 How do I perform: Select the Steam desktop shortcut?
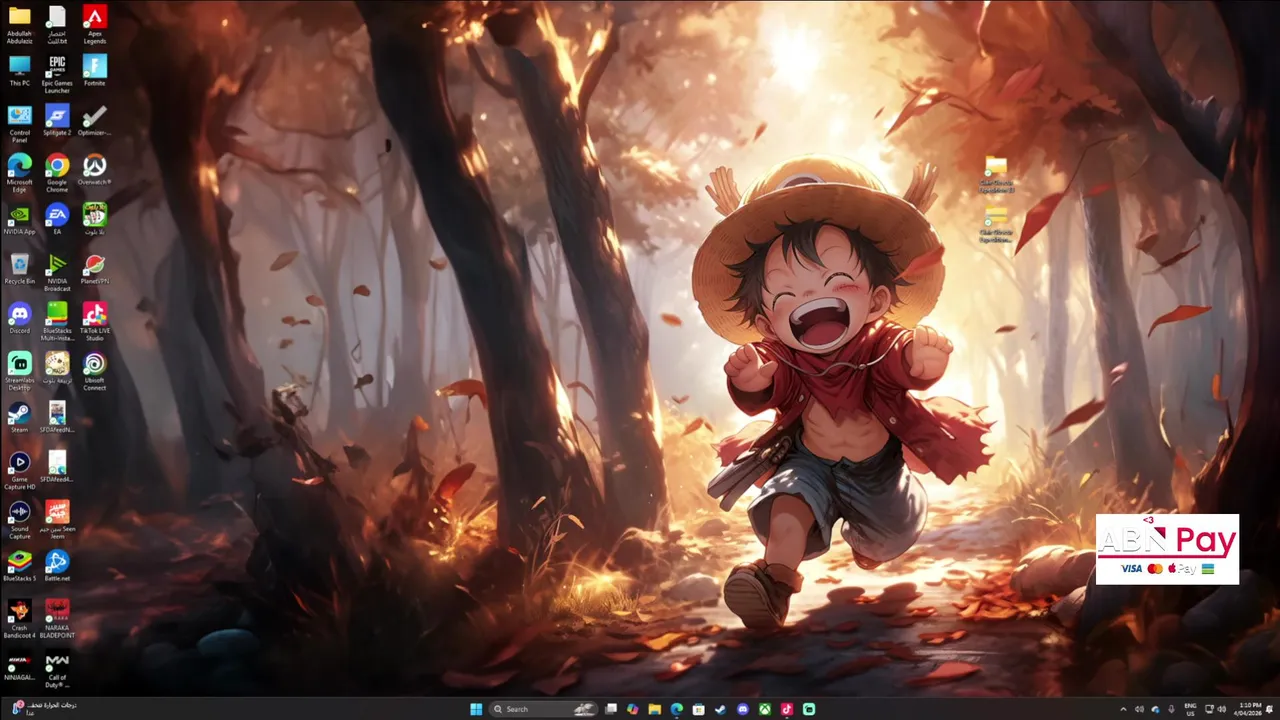coord(19,417)
